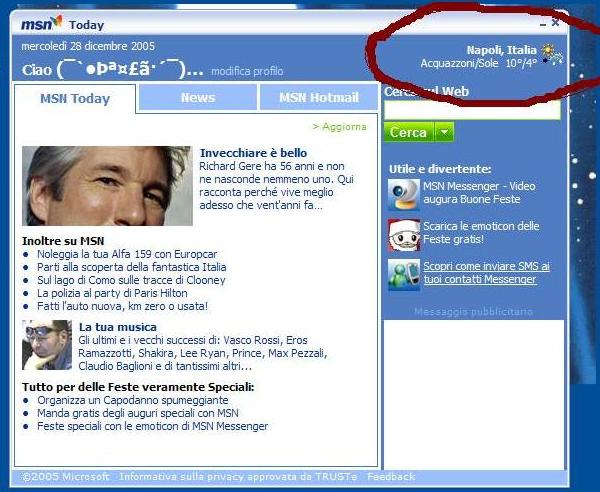Viewport: 600px width, 492px height.
Task: Open the MSN Messenger webcam icon
Action: 404,194
